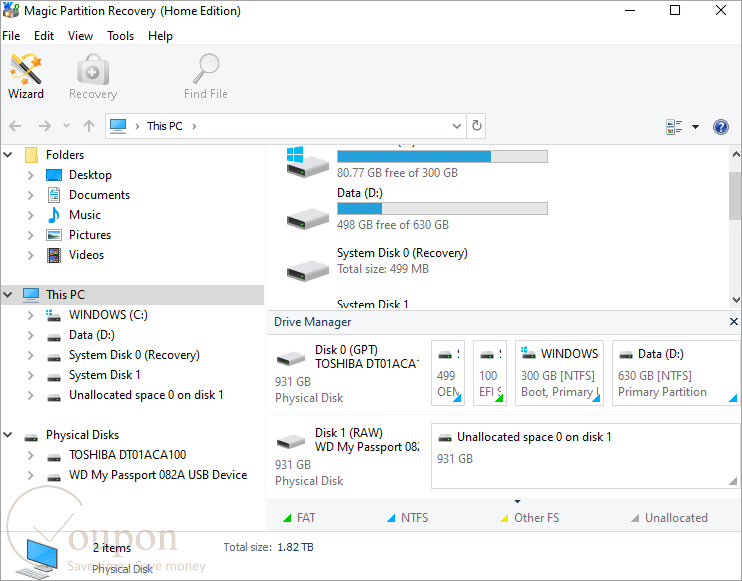
Task: Click the NTFS legend entry
Action: coord(408,518)
